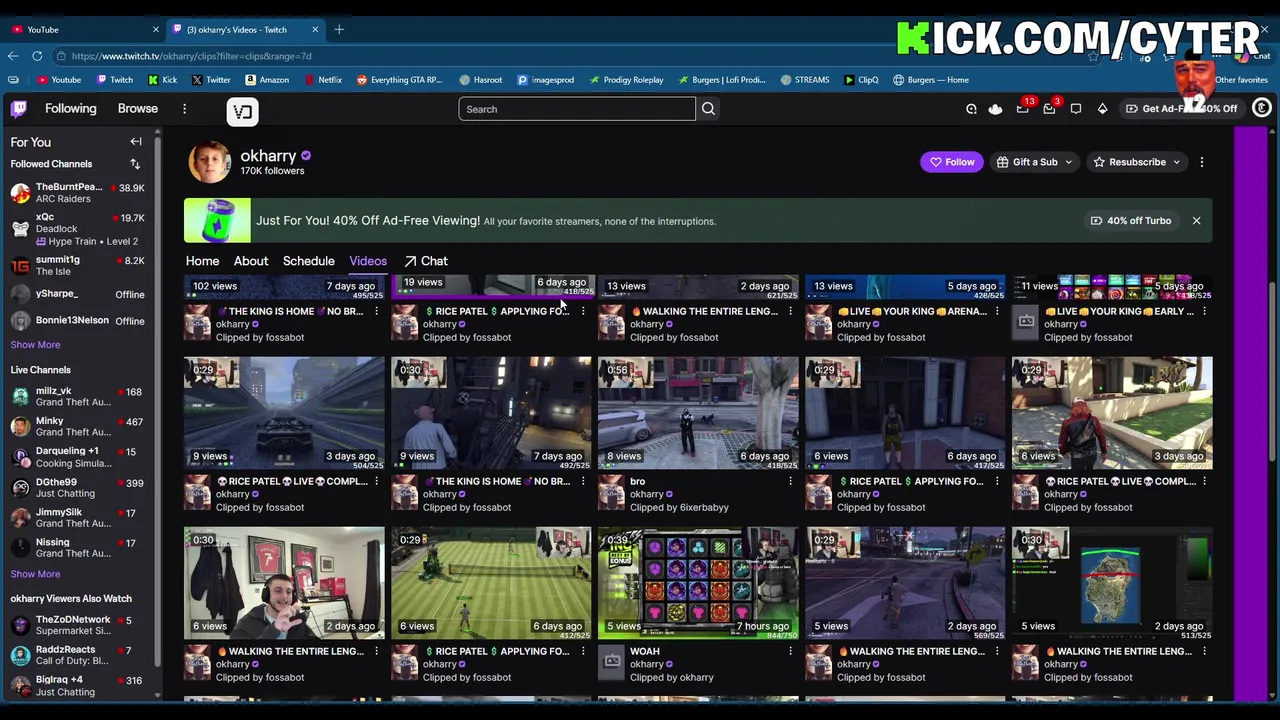Open a new browser tab with plus
Screen dimensions: 1280x720
coord(339,29)
